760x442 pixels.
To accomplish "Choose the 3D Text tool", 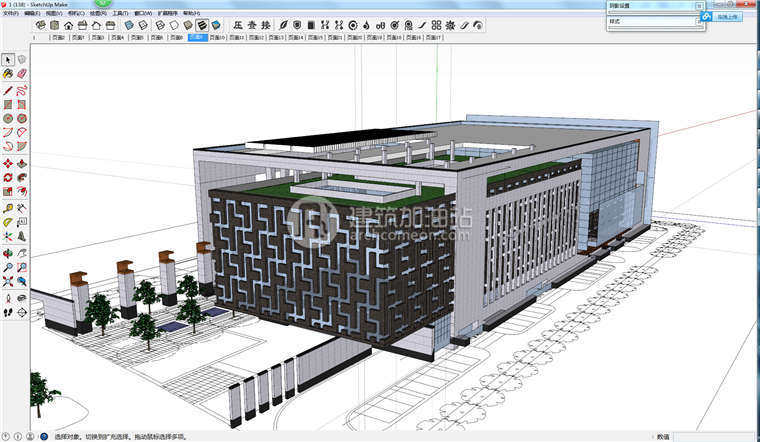I will 22,237.
